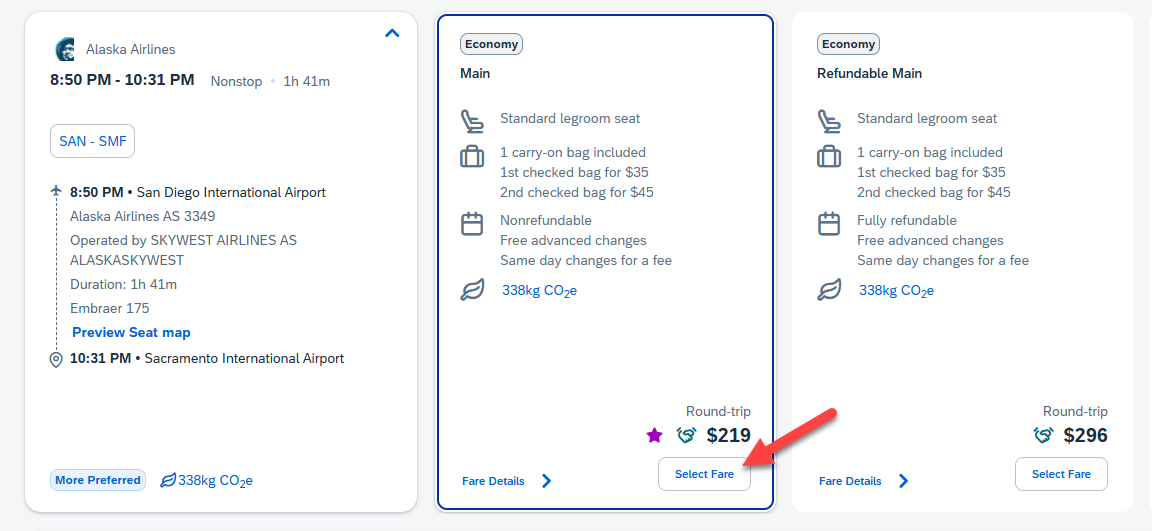Expand Fare Details for Refundable Main
Screen dimensions: 1152x531
[x=864, y=481]
